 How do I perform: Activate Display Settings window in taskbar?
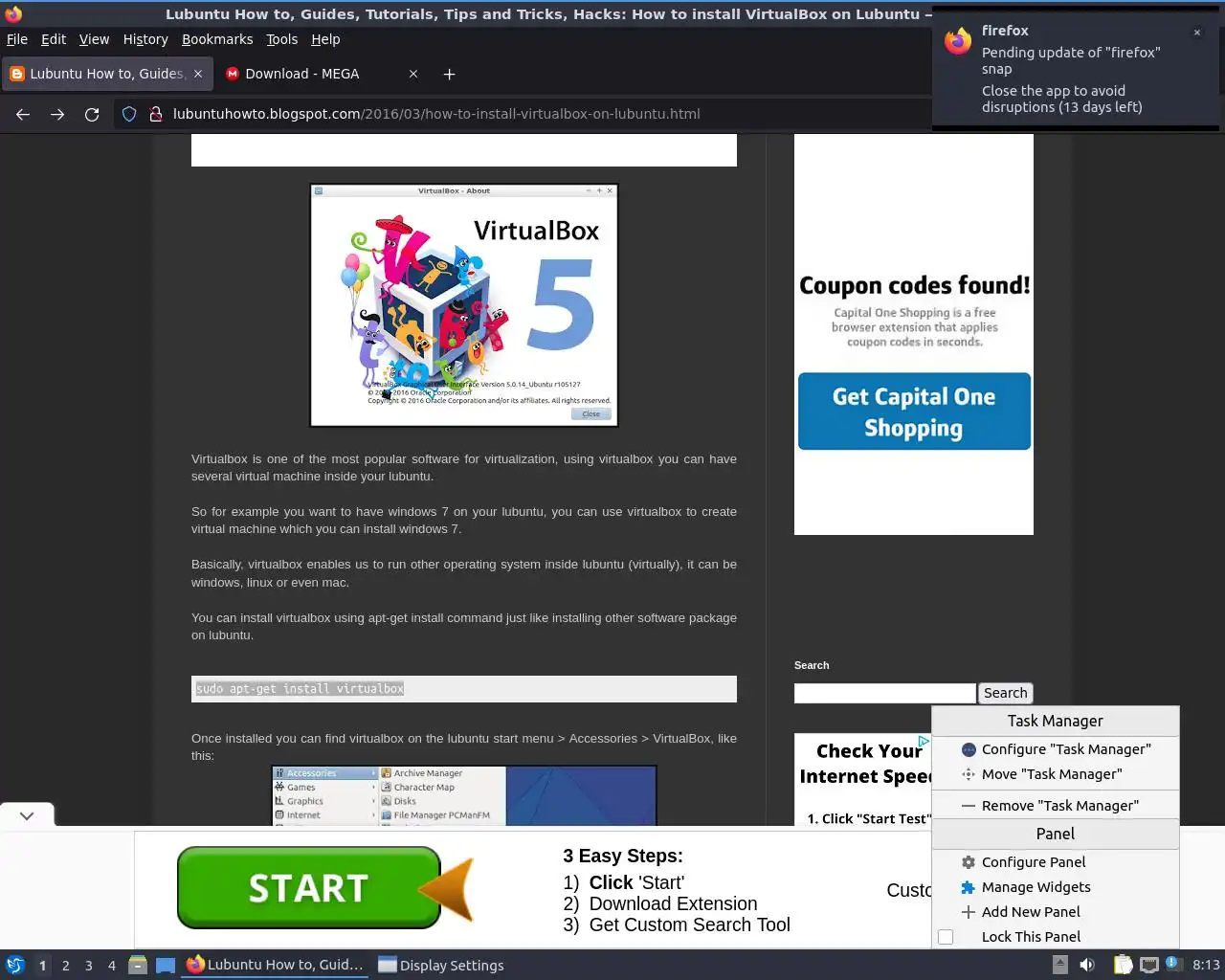(441, 965)
